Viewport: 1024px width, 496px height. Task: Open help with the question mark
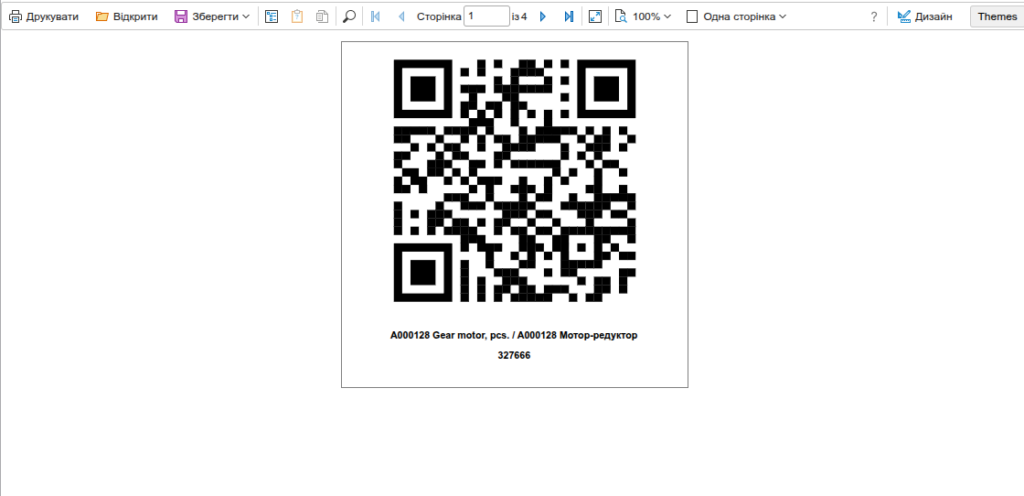(x=874, y=17)
